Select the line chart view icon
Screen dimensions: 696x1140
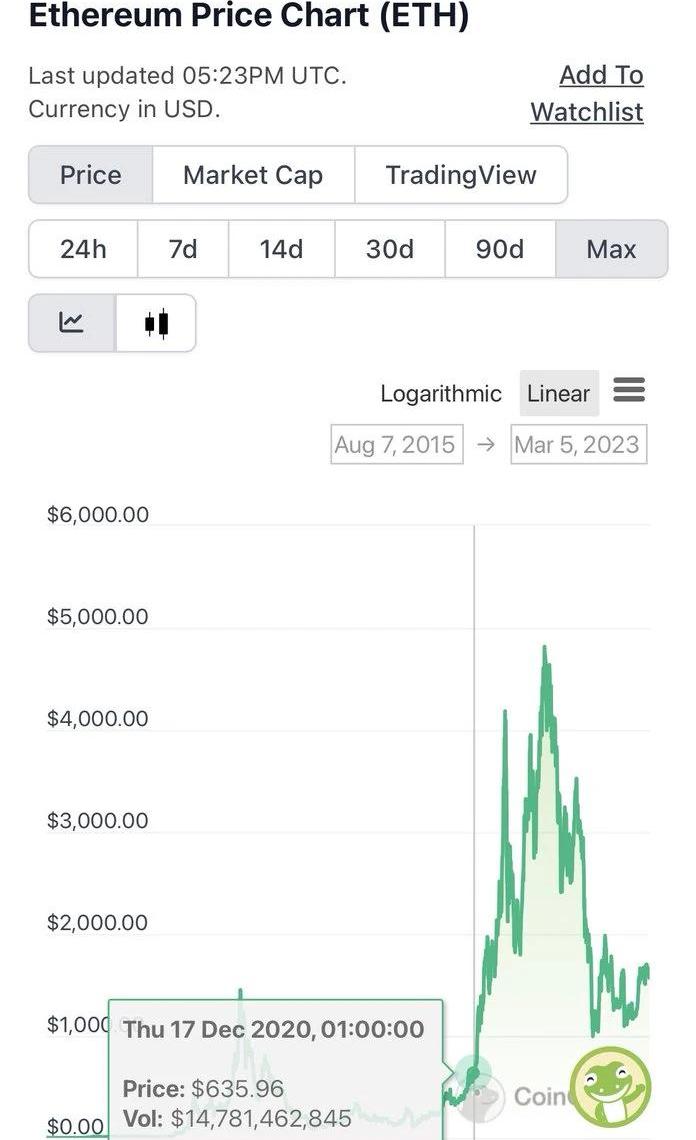[71, 323]
